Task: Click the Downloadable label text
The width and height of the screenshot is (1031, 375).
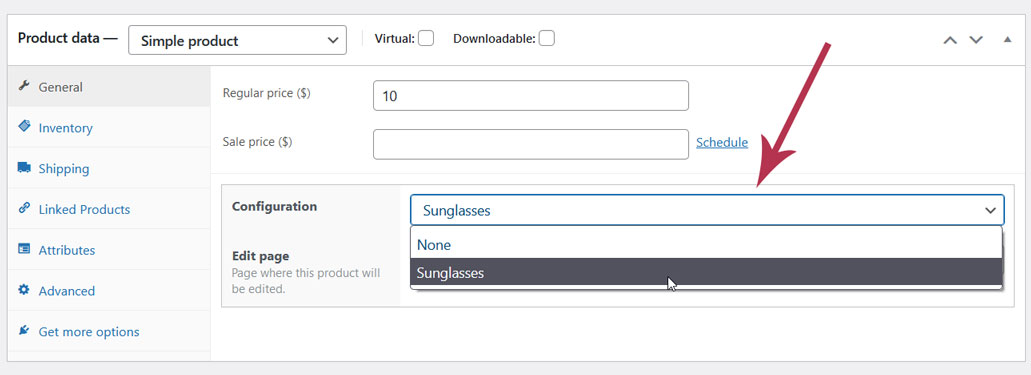Action: coord(494,39)
